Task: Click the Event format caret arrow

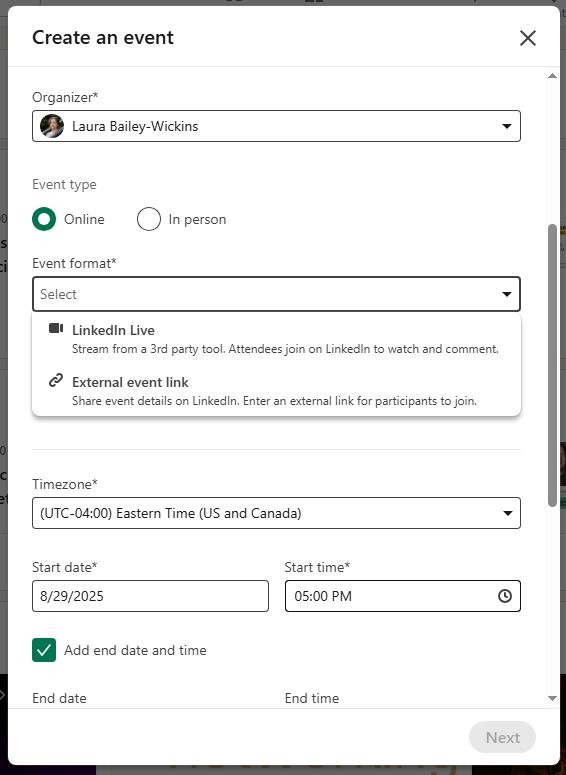Action: 507,295
